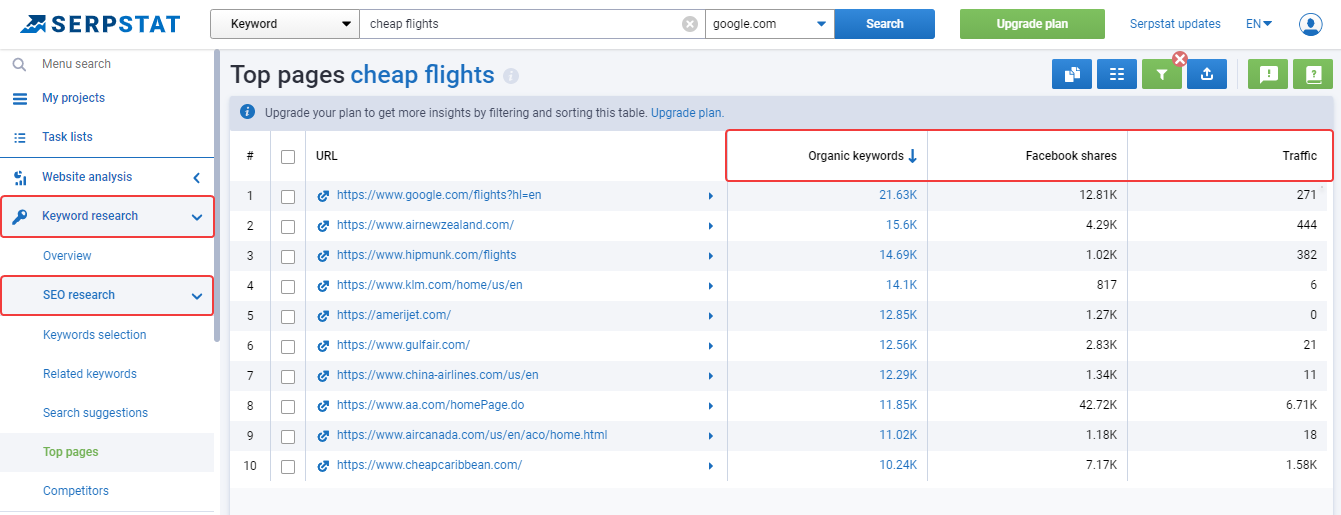
Task: Click the export upload button
Action: (x=1207, y=74)
